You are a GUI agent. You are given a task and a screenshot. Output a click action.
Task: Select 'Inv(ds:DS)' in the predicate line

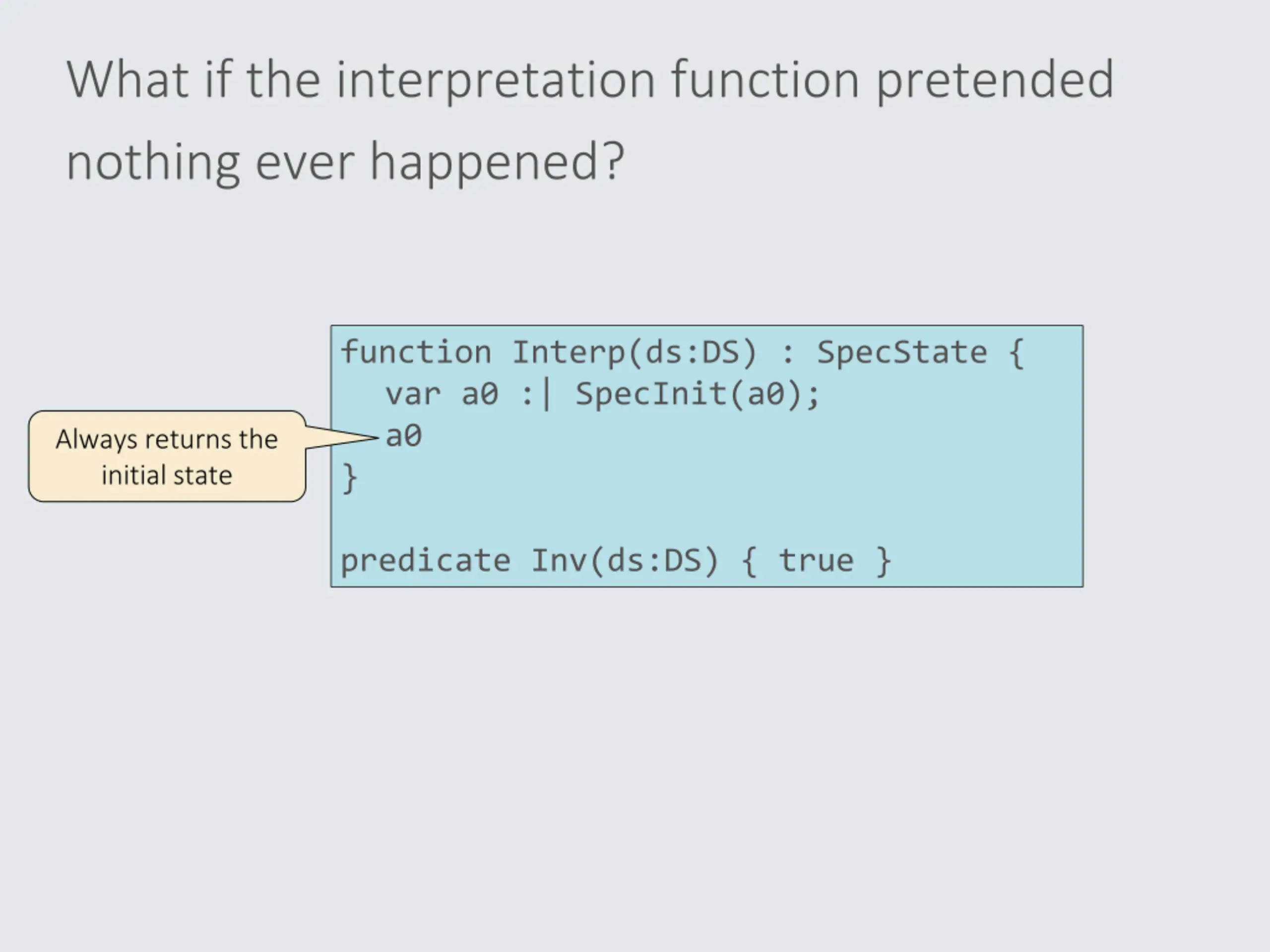(x=625, y=561)
